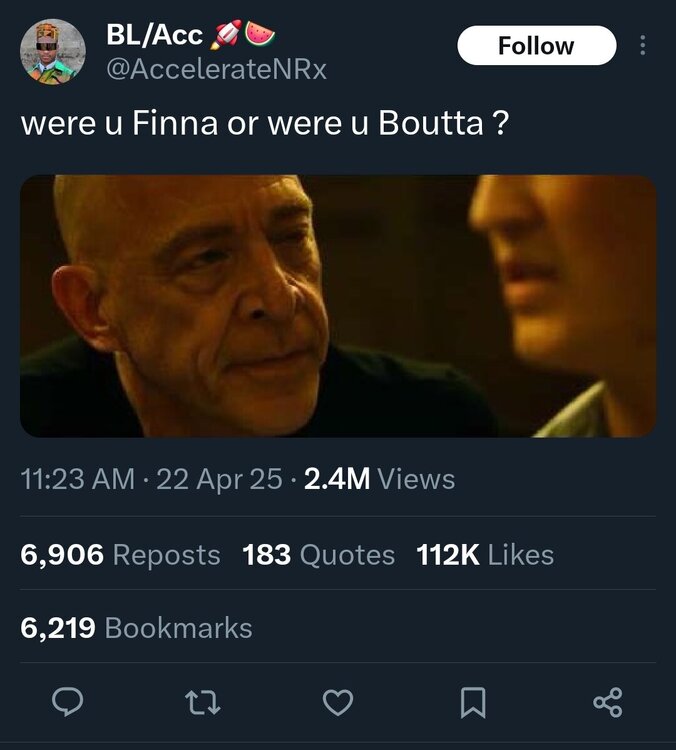View the 2.4M Views analytics
676x750 pixels.
coord(379,479)
